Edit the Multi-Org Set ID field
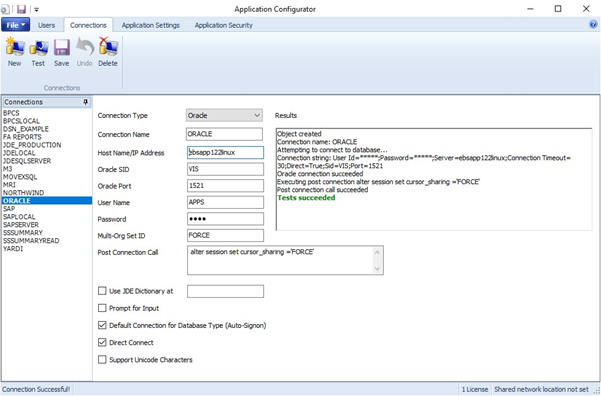The image size is (601, 396). tap(225, 235)
